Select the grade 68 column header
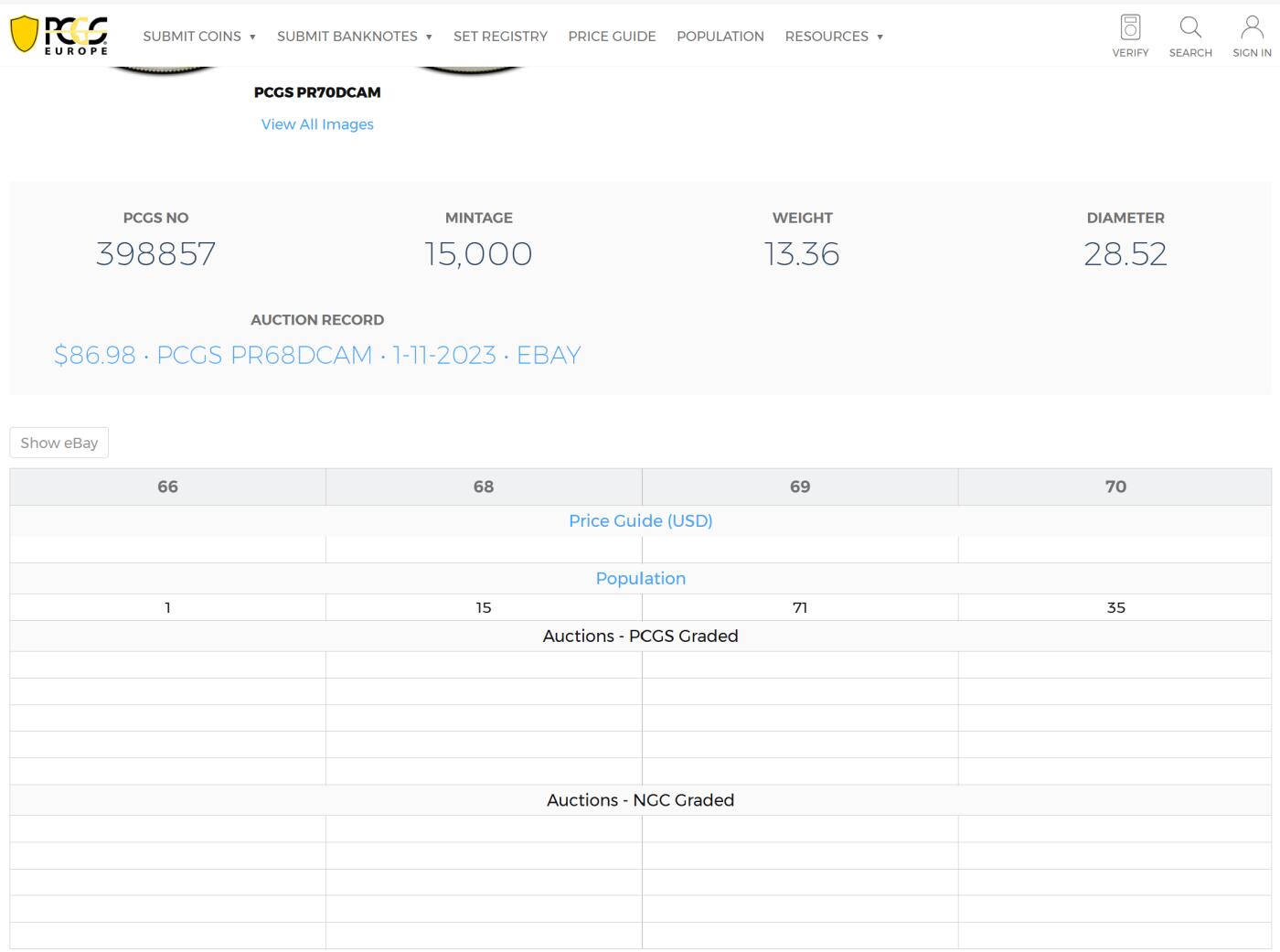Image resolution: width=1280 pixels, height=952 pixels. point(484,487)
